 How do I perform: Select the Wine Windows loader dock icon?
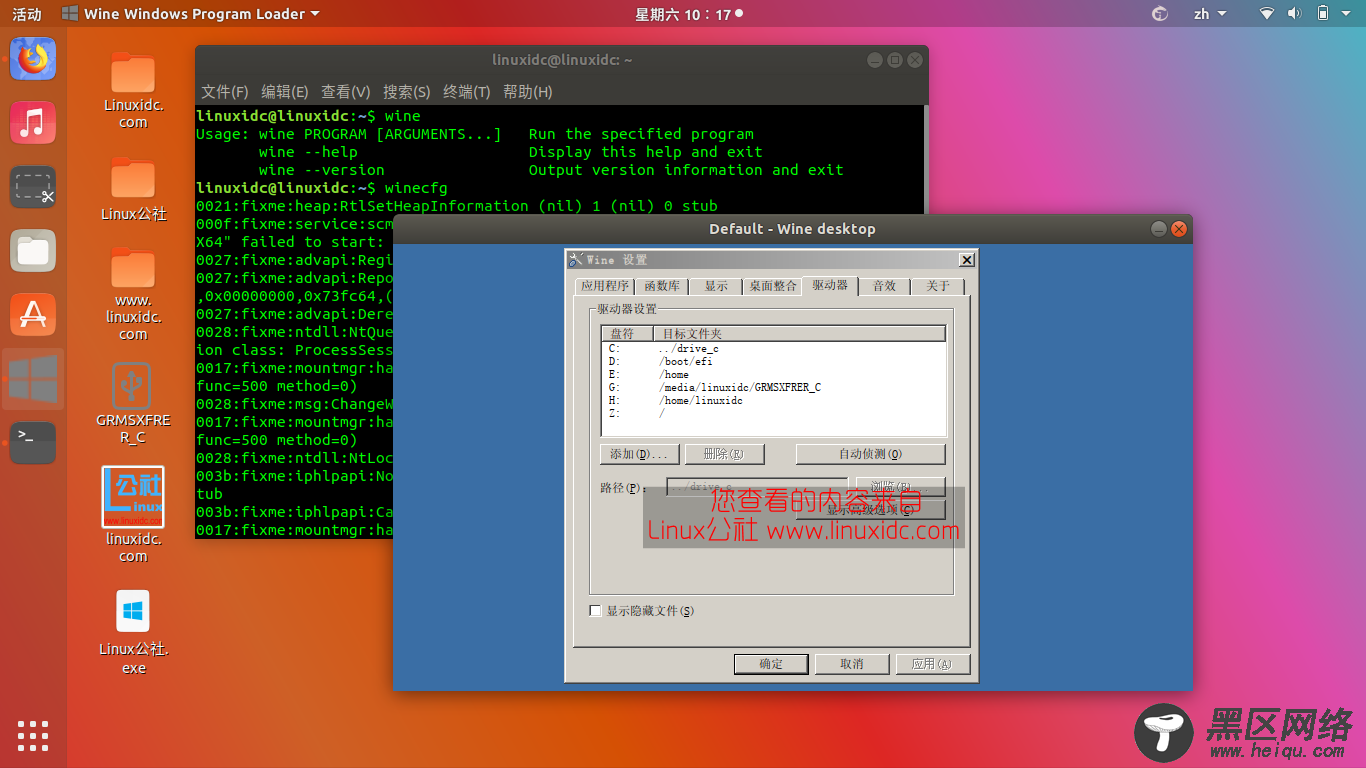pos(33,379)
